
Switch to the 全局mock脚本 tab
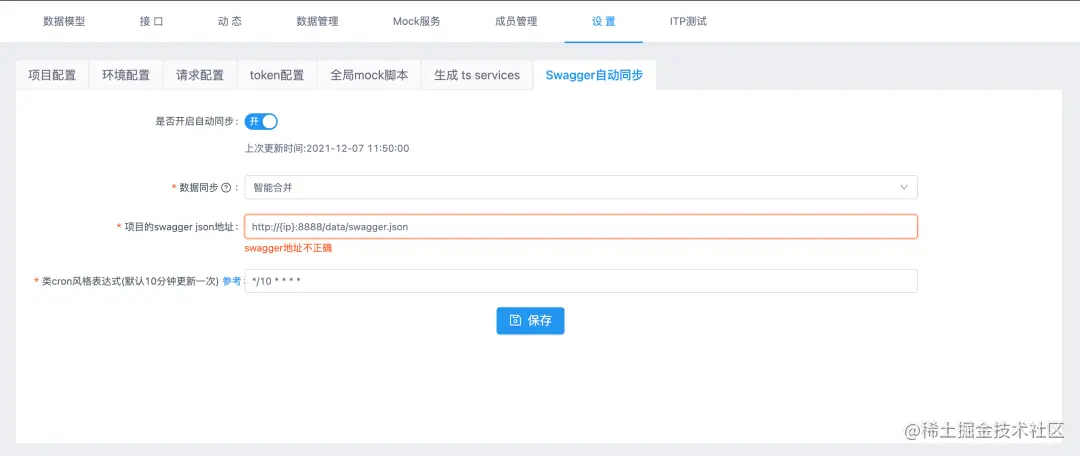(x=369, y=75)
